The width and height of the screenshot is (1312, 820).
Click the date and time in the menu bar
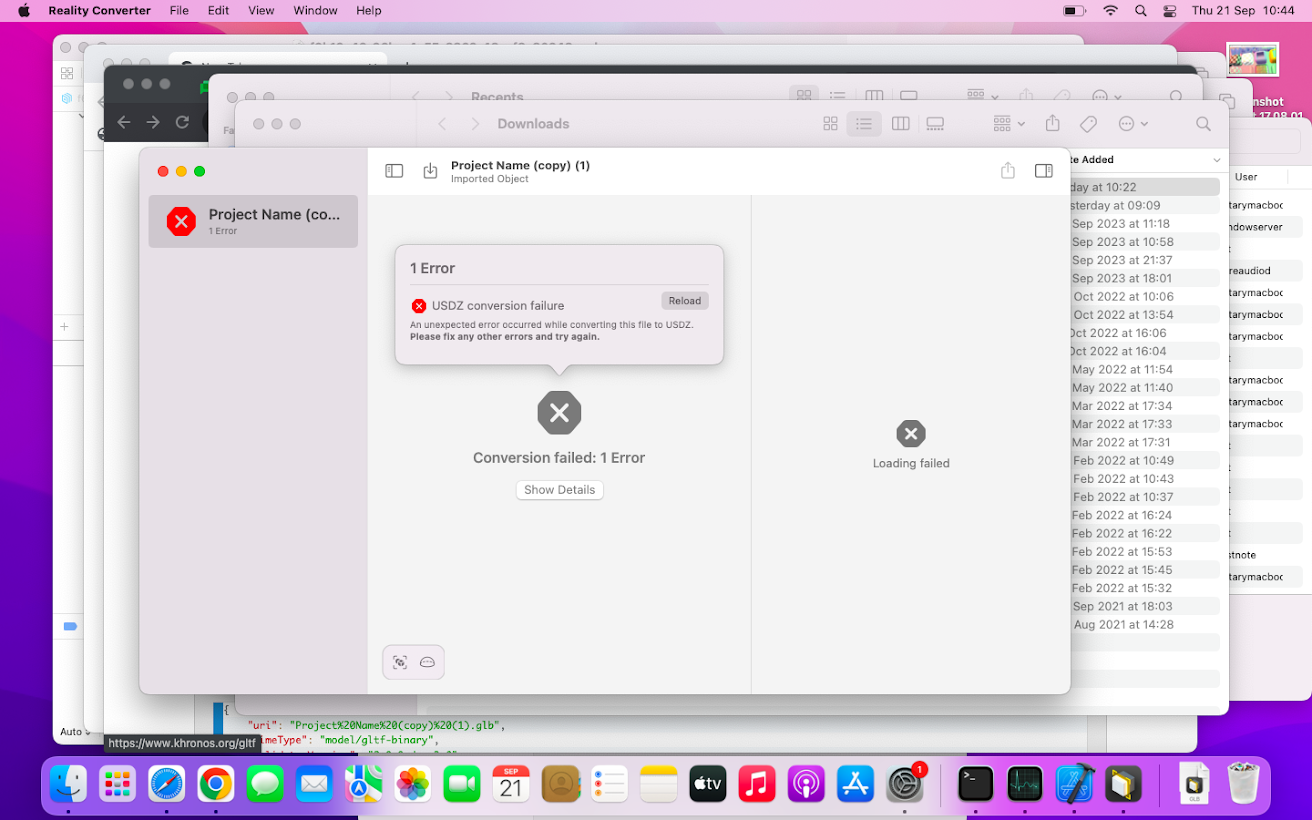pos(1241,11)
